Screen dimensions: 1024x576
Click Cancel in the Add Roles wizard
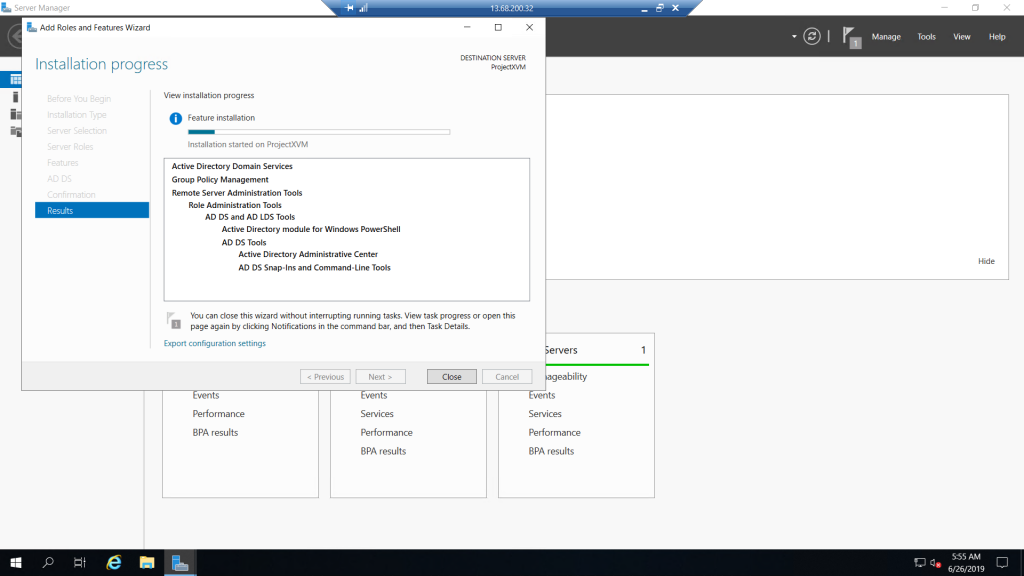[507, 377]
